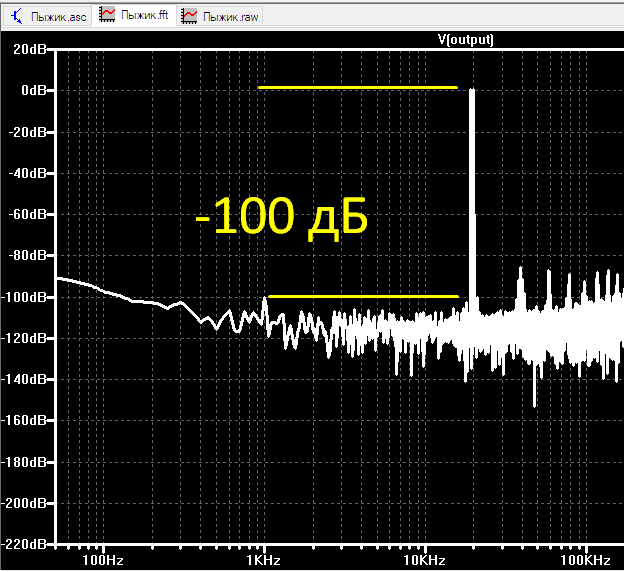Viewport: 624px width, 572px height.
Task: Click the -220dB axis label at bottom
Action: click(23, 544)
